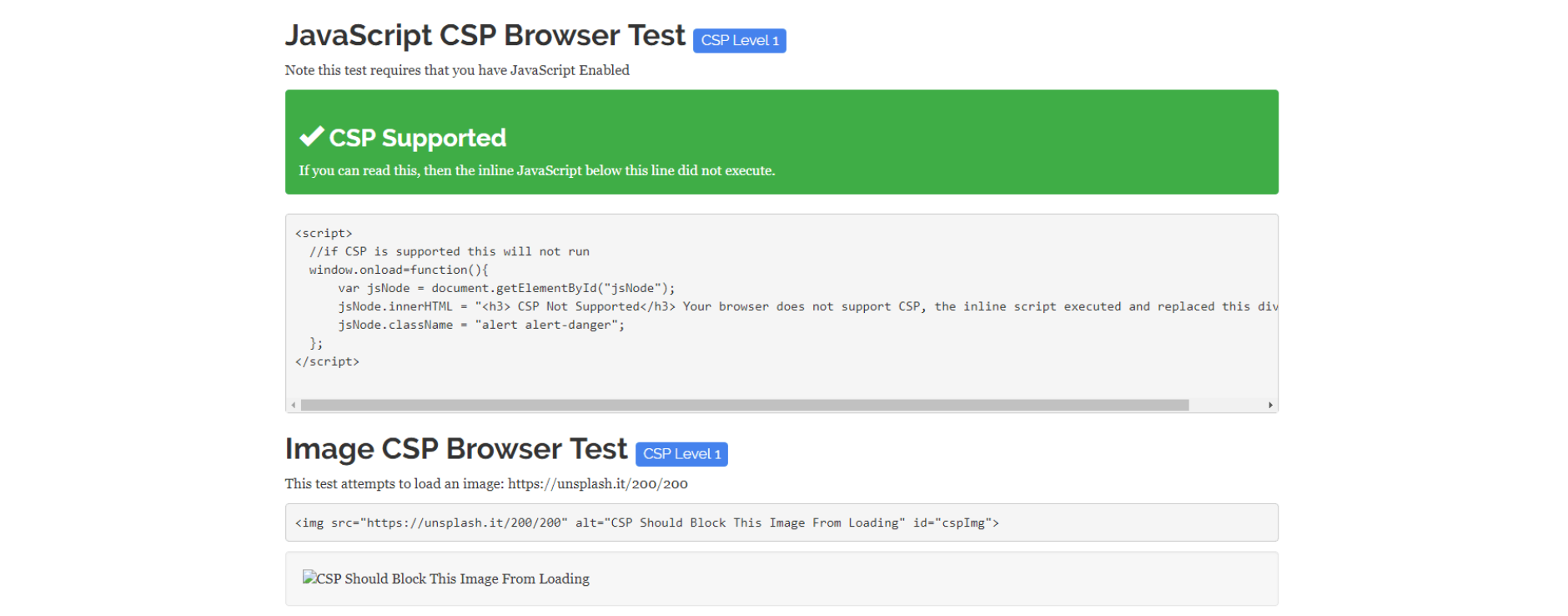Click the horizontal scrollbar thumb of code box
This screenshot has height=616, width=1568.
point(745,405)
